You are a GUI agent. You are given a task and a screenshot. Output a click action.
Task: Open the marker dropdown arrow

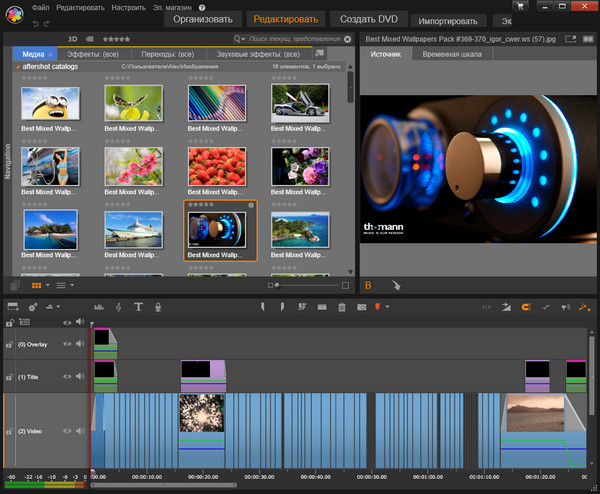click(387, 306)
